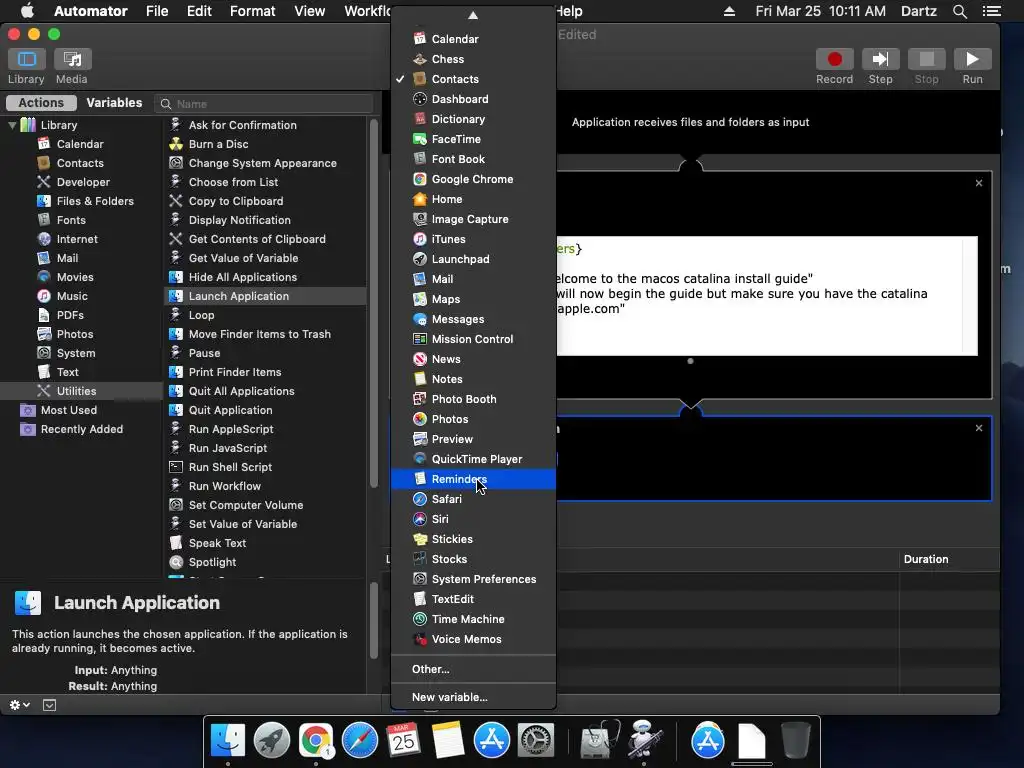Choose Google Chrome from application list
This screenshot has width=1024, height=768.
pyautogui.click(x=473, y=179)
